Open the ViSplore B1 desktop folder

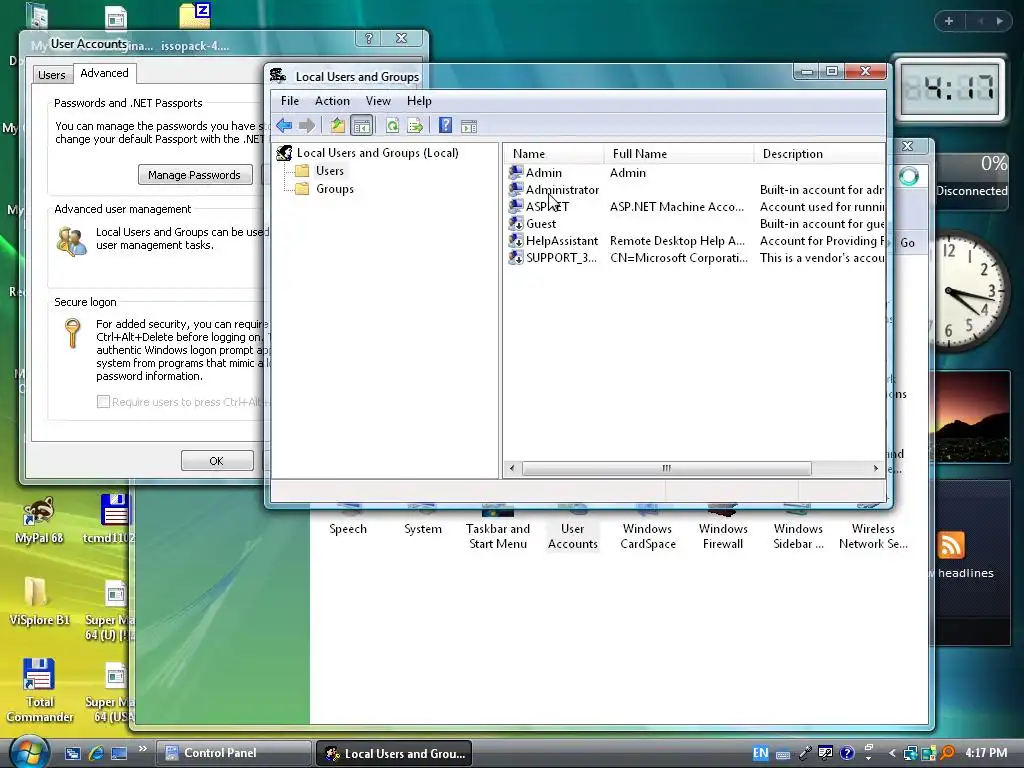click(39, 602)
